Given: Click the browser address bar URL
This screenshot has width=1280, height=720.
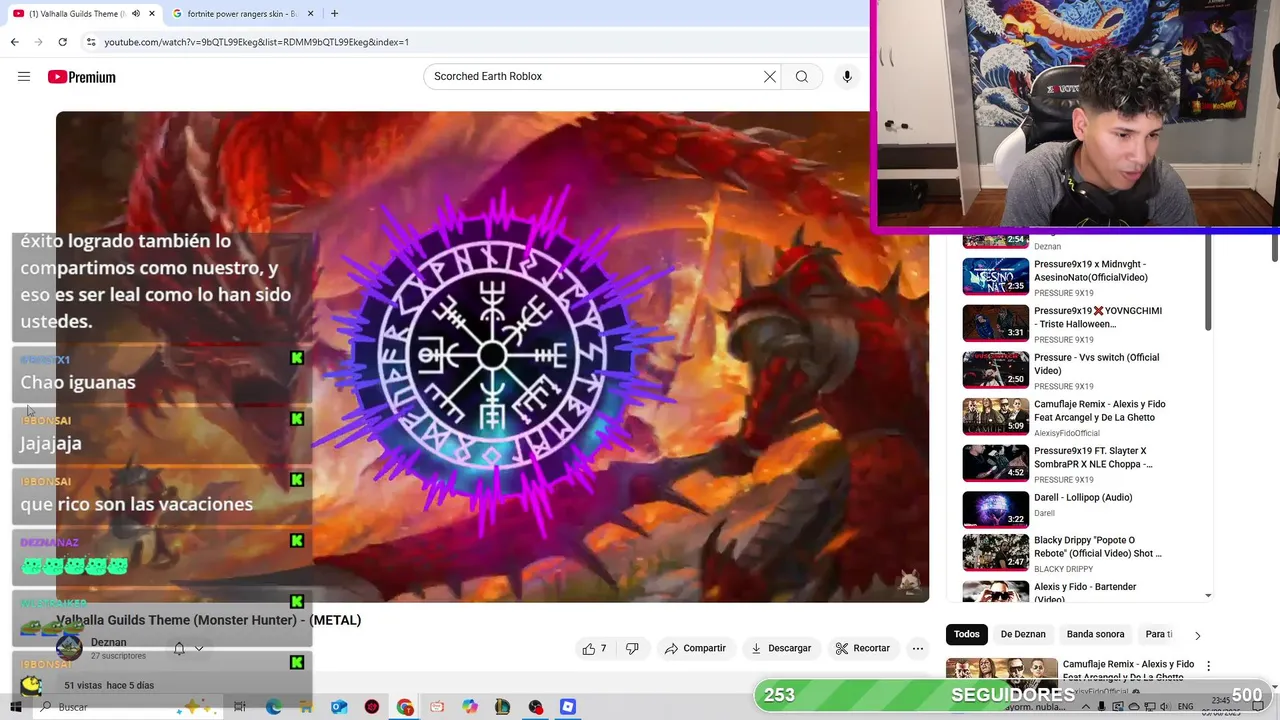Looking at the screenshot, I should tap(256, 42).
